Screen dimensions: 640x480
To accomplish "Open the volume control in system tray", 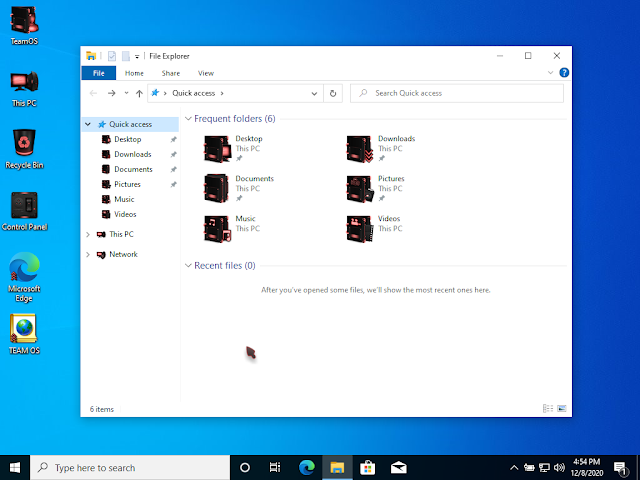I will (x=559, y=467).
